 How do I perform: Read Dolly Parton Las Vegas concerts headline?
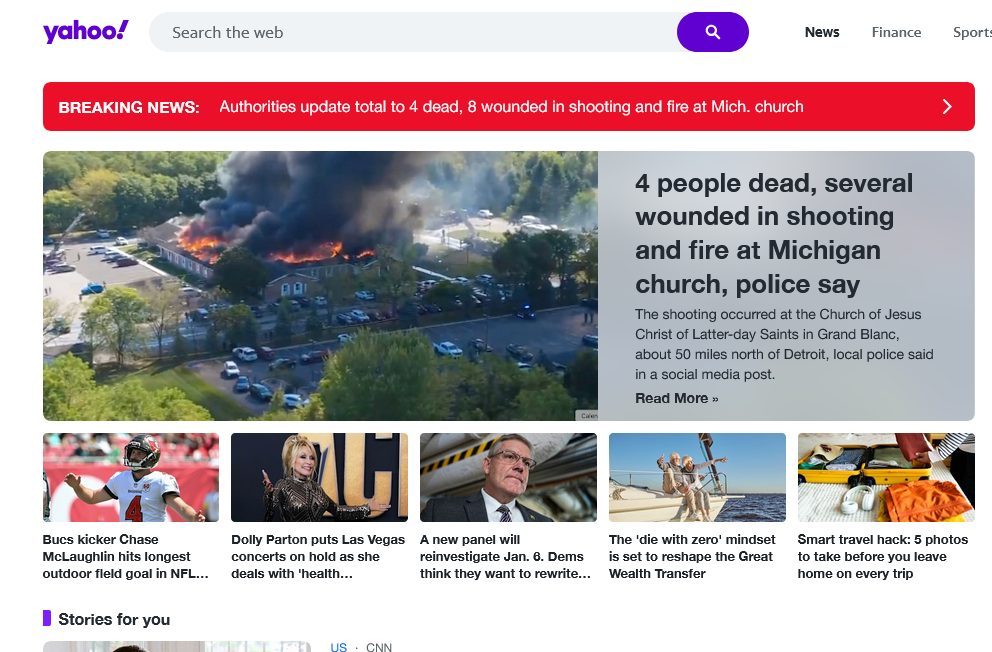pos(318,557)
